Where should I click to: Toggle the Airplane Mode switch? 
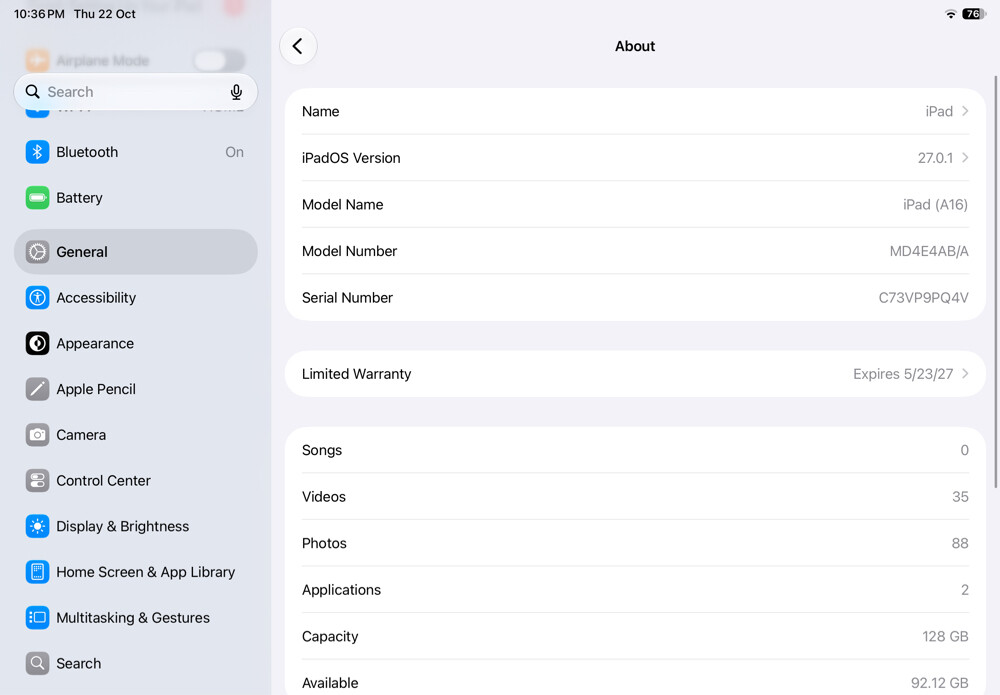(219, 61)
